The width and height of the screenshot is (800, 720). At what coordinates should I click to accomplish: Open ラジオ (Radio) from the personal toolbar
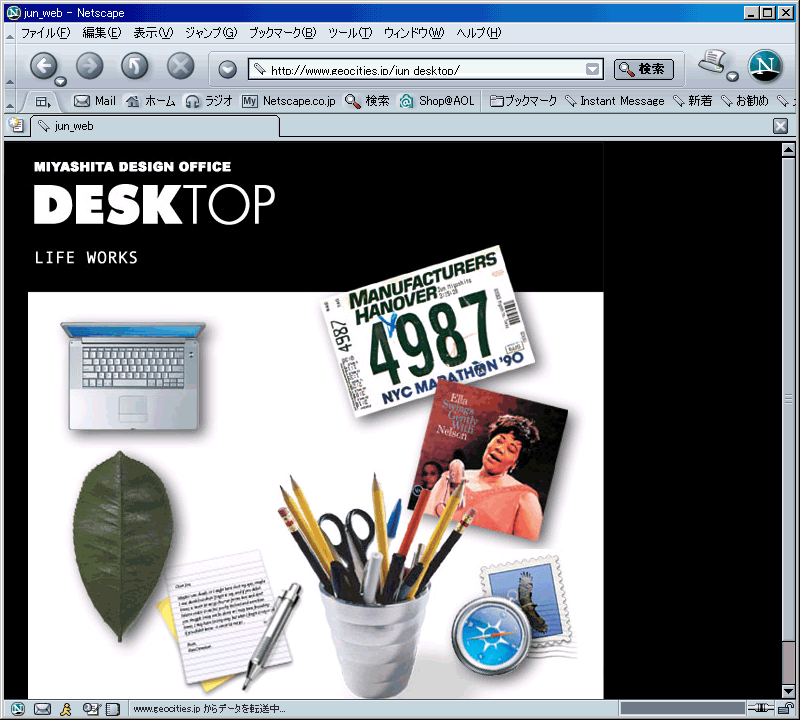(209, 101)
